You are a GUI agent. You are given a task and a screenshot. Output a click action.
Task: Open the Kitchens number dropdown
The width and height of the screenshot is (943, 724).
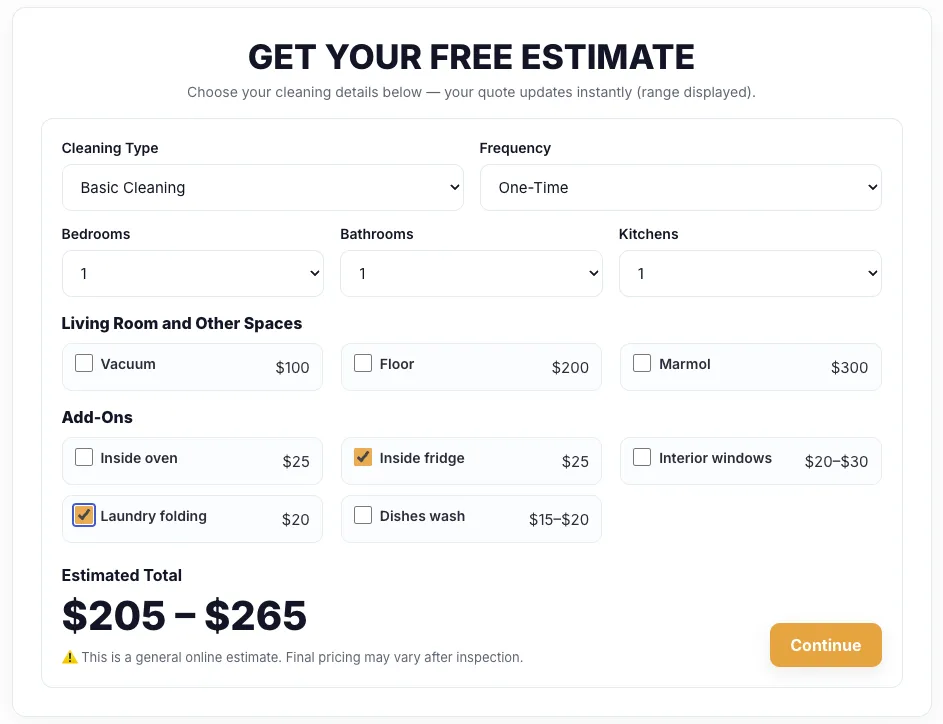point(750,273)
